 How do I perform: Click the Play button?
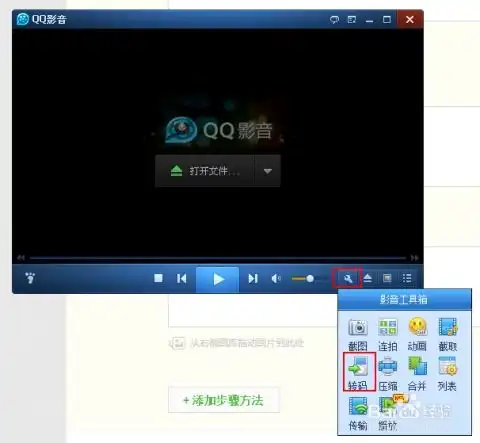point(218,279)
